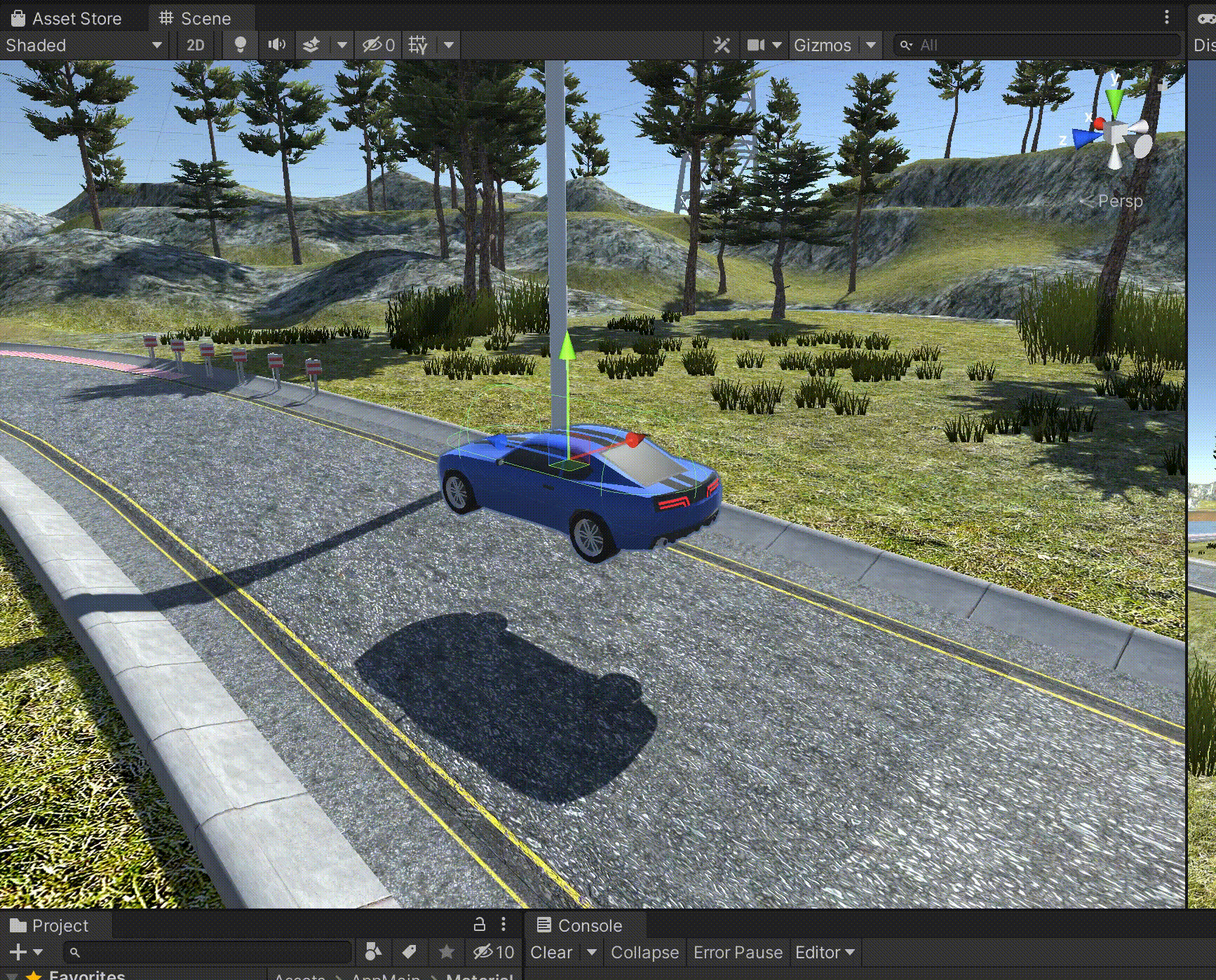The width and height of the screenshot is (1216, 980).
Task: Focus the Scene search field
Action: coord(1038,46)
